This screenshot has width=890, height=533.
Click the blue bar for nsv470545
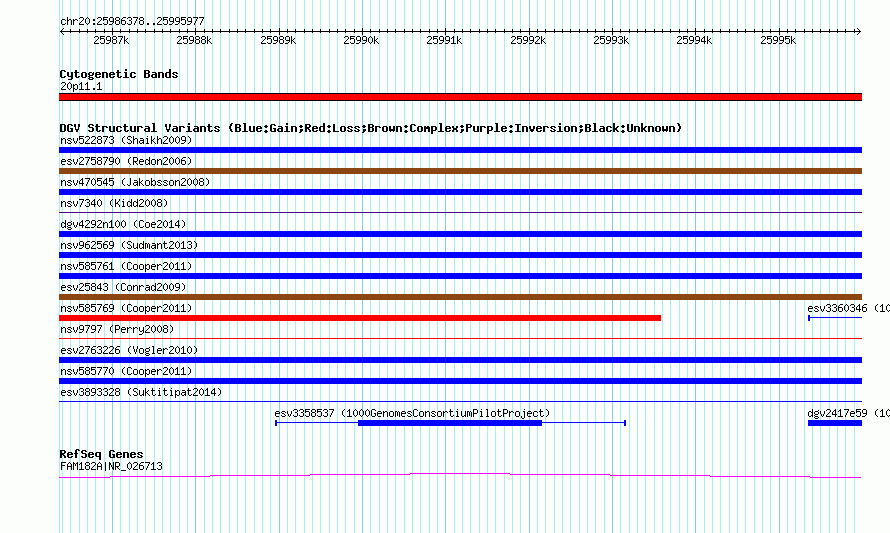tap(460, 192)
